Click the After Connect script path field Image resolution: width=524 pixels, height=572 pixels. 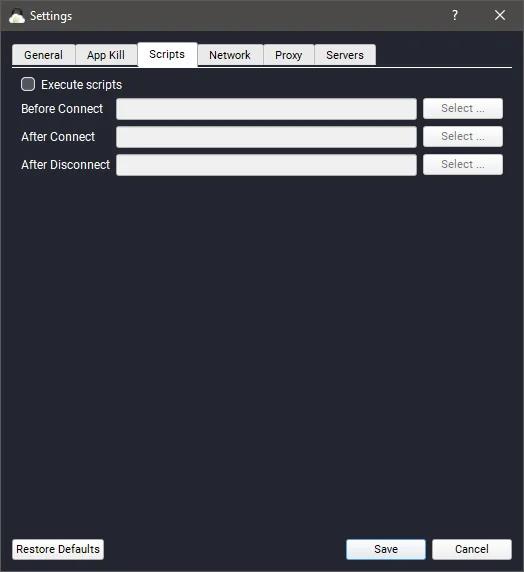266,137
